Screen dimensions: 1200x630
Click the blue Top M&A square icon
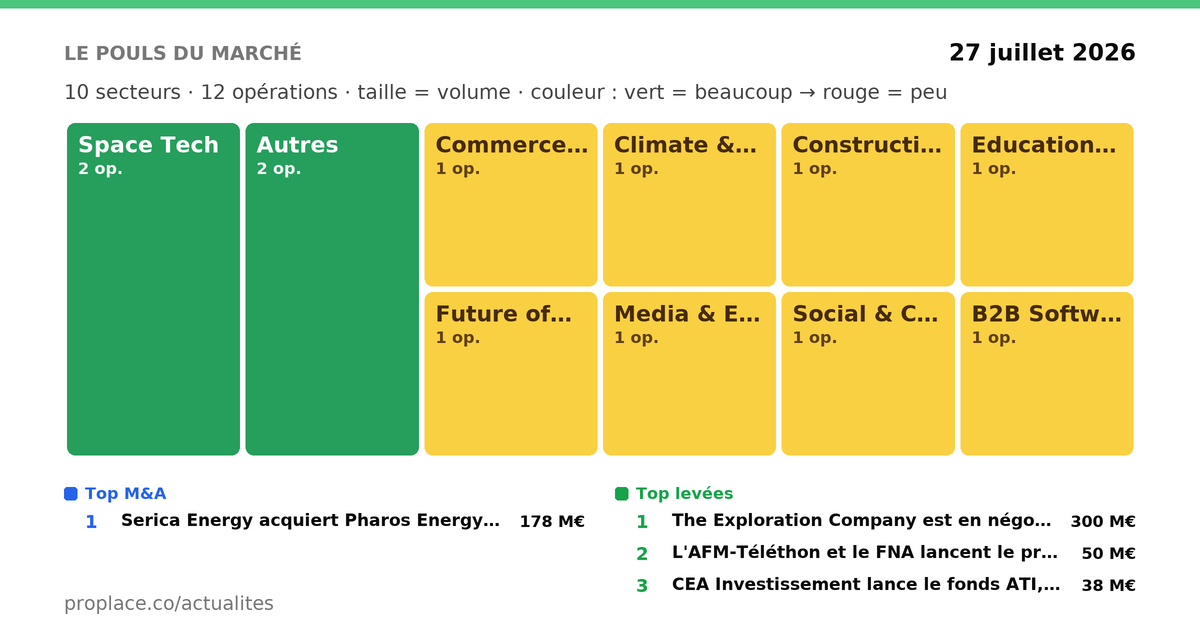(71, 494)
